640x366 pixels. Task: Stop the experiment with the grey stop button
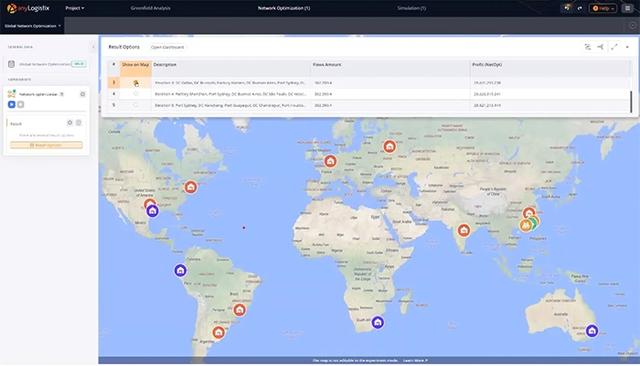[x=20, y=104]
